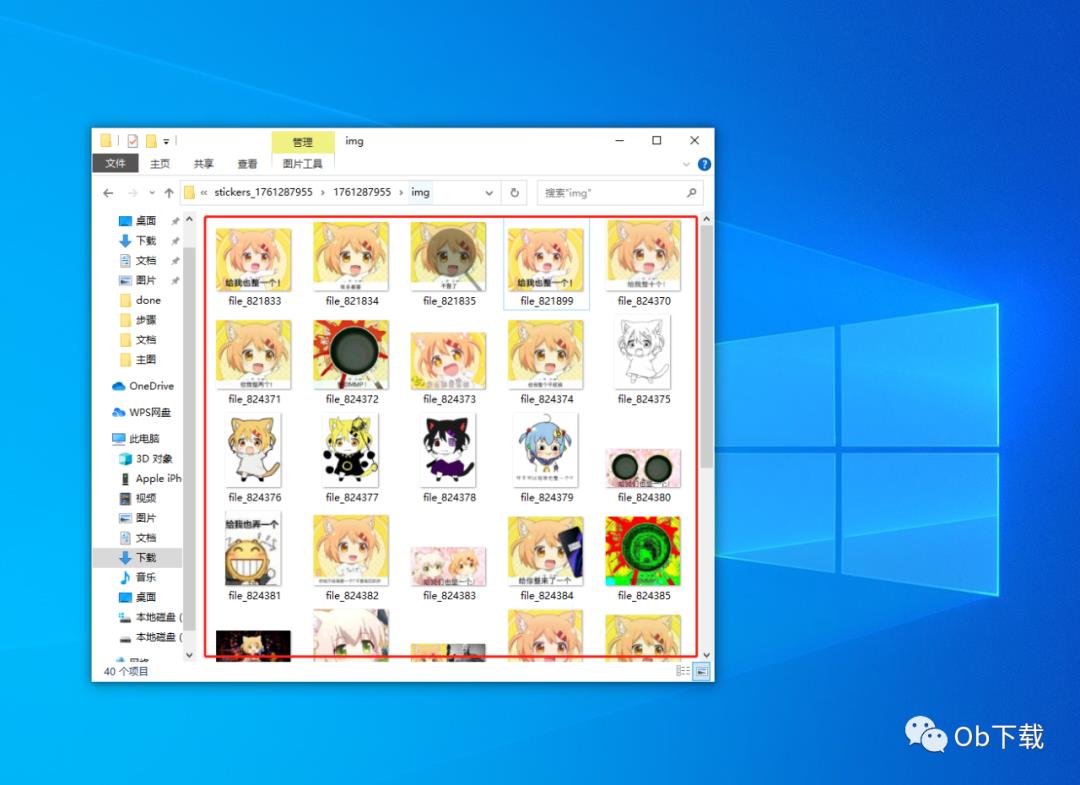The image size is (1080, 785).
Task: Expand the ribbon with chevron
Action: pos(686,164)
